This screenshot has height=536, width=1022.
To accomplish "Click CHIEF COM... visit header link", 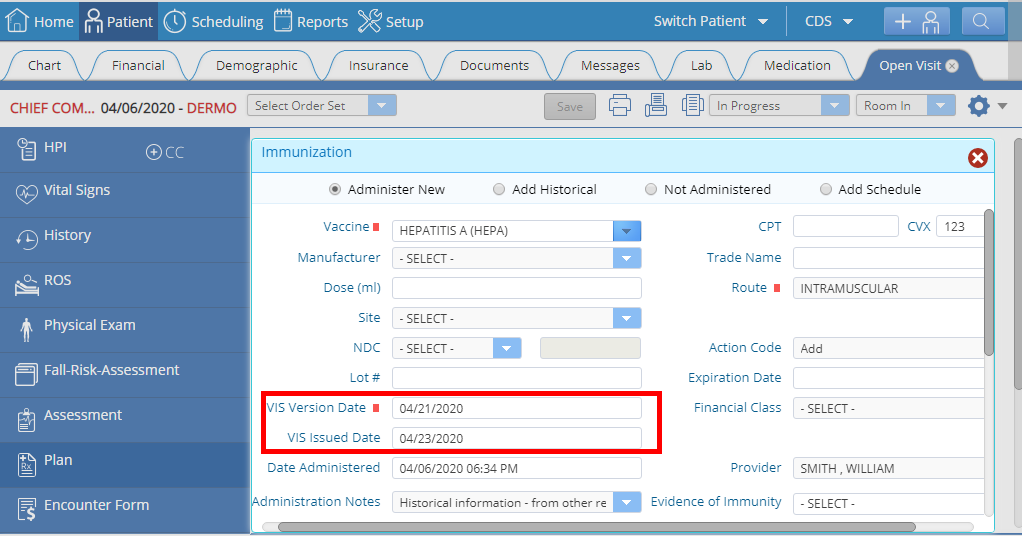I will pos(52,108).
